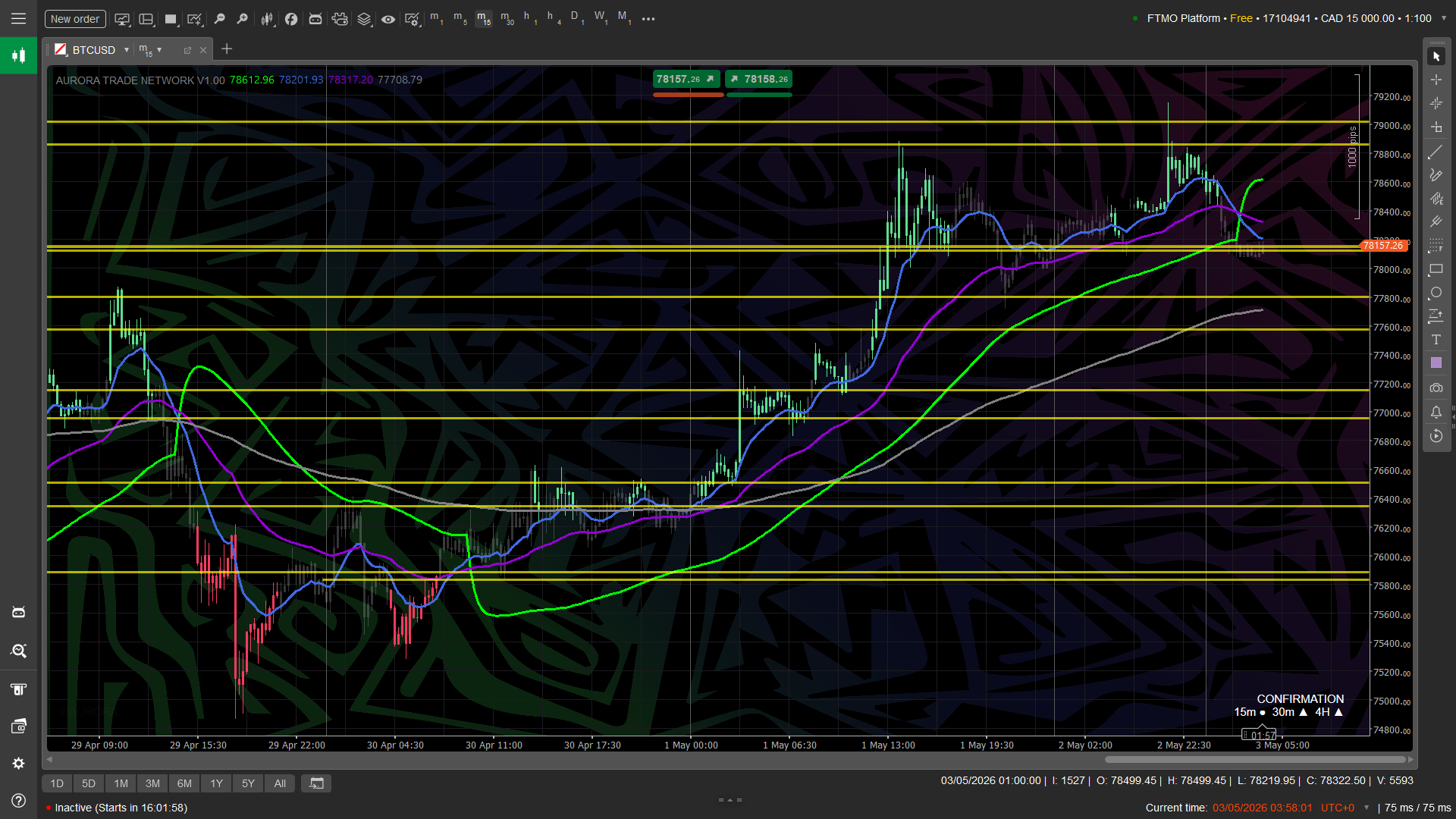The height and width of the screenshot is (819, 1456).
Task: Select the Fibonacci retracement tool
Action: pos(1436,246)
